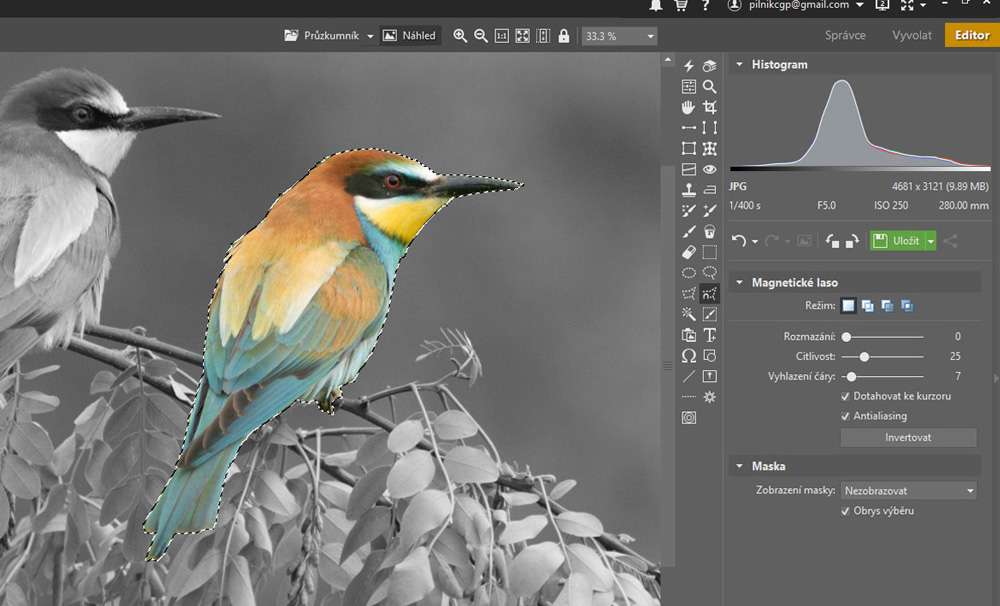The width and height of the screenshot is (1000, 606).
Task: Pick the Clone Stamp tool
Action: click(x=689, y=190)
